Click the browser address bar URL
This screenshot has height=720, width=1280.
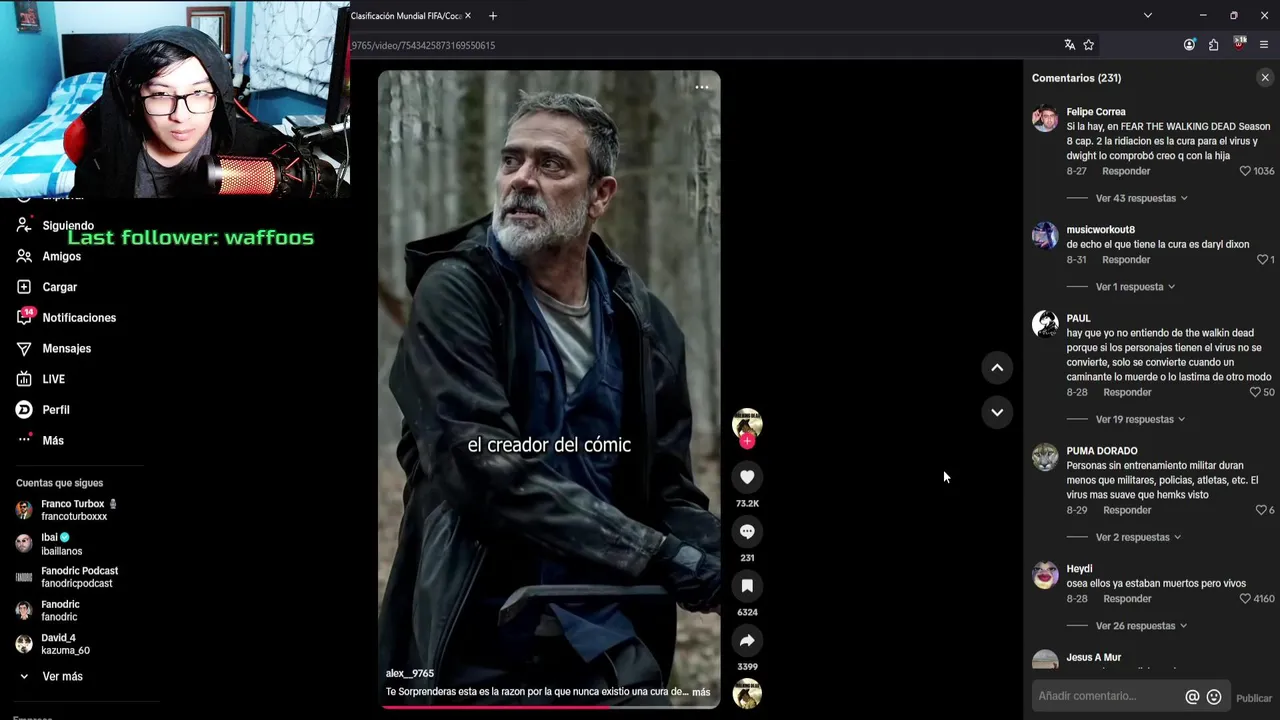click(x=423, y=45)
